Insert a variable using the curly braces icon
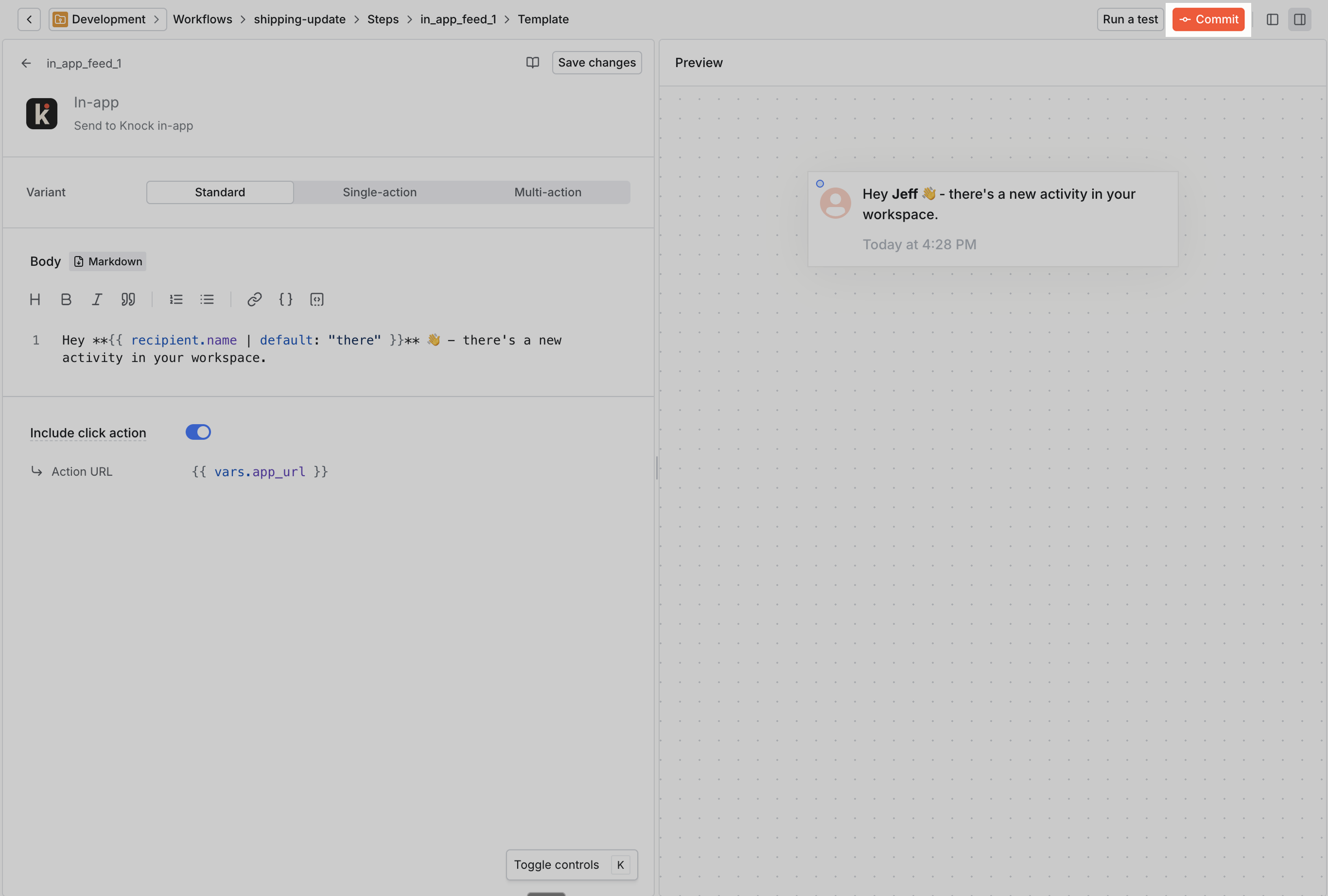This screenshot has height=896, width=1328. [x=285, y=299]
